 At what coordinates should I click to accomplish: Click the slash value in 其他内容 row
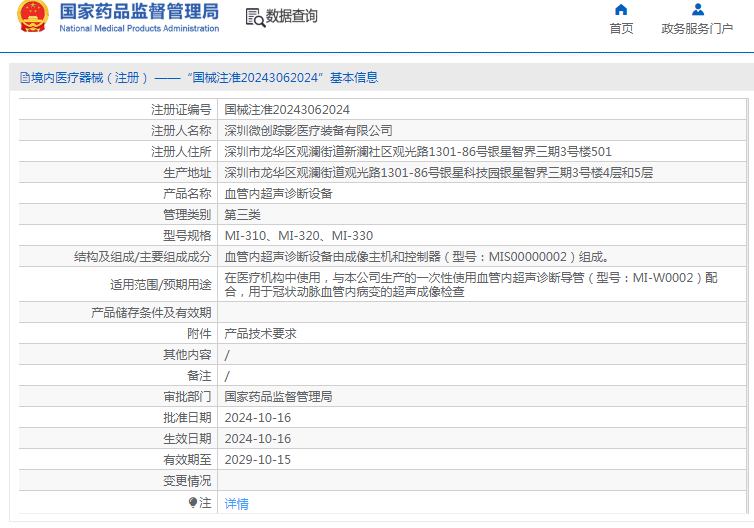227,355
